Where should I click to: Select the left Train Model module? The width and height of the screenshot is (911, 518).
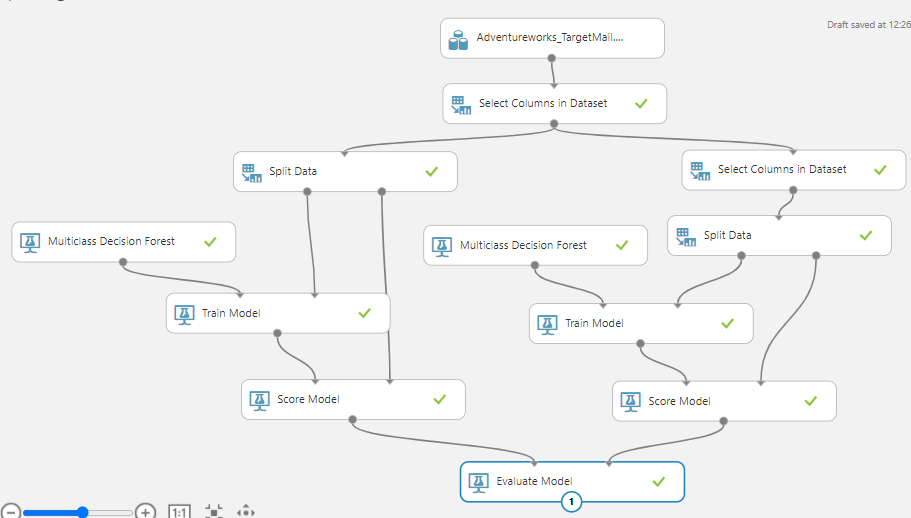277,313
